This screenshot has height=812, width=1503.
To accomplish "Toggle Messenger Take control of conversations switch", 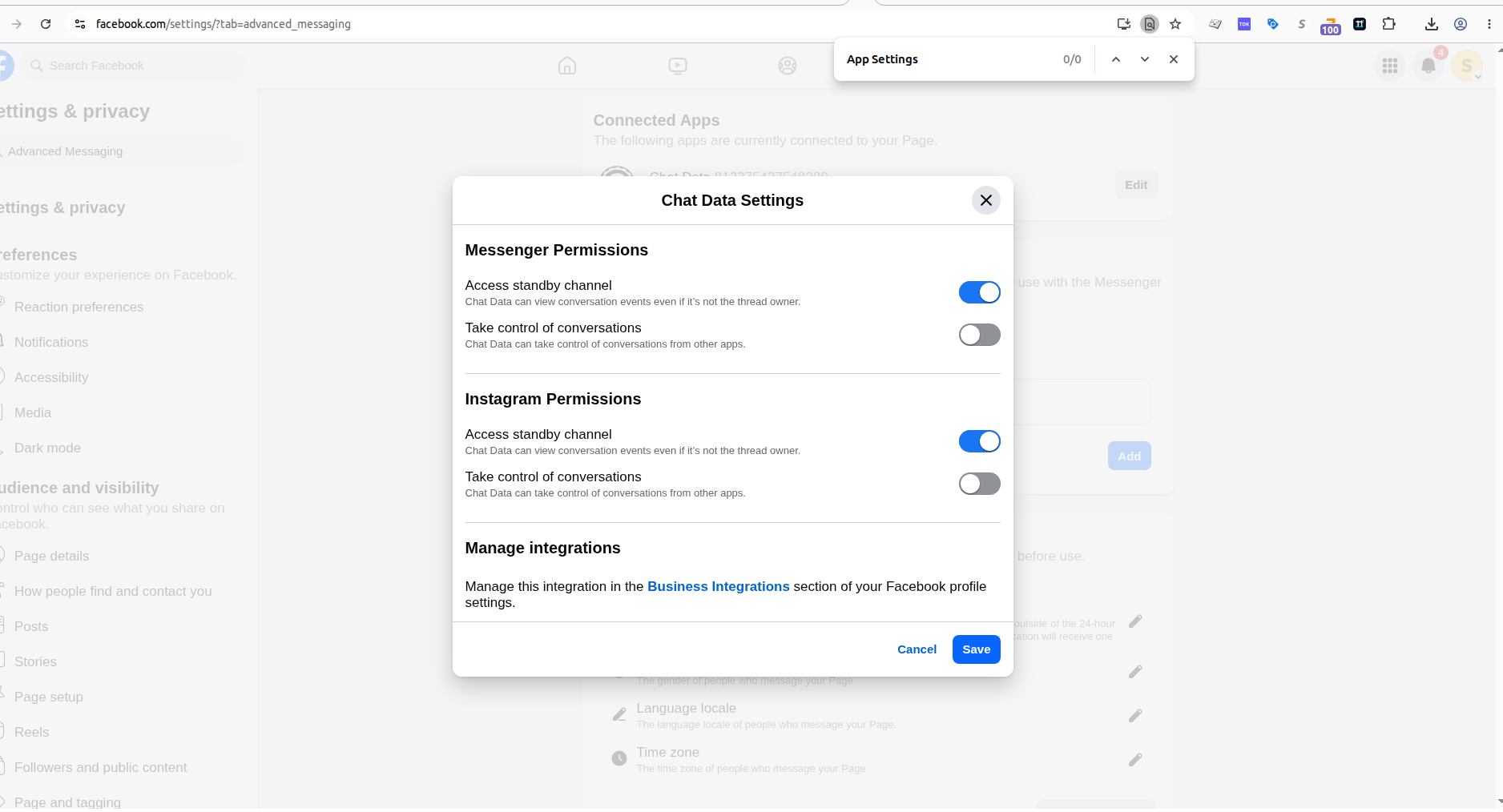I will (x=979, y=335).
